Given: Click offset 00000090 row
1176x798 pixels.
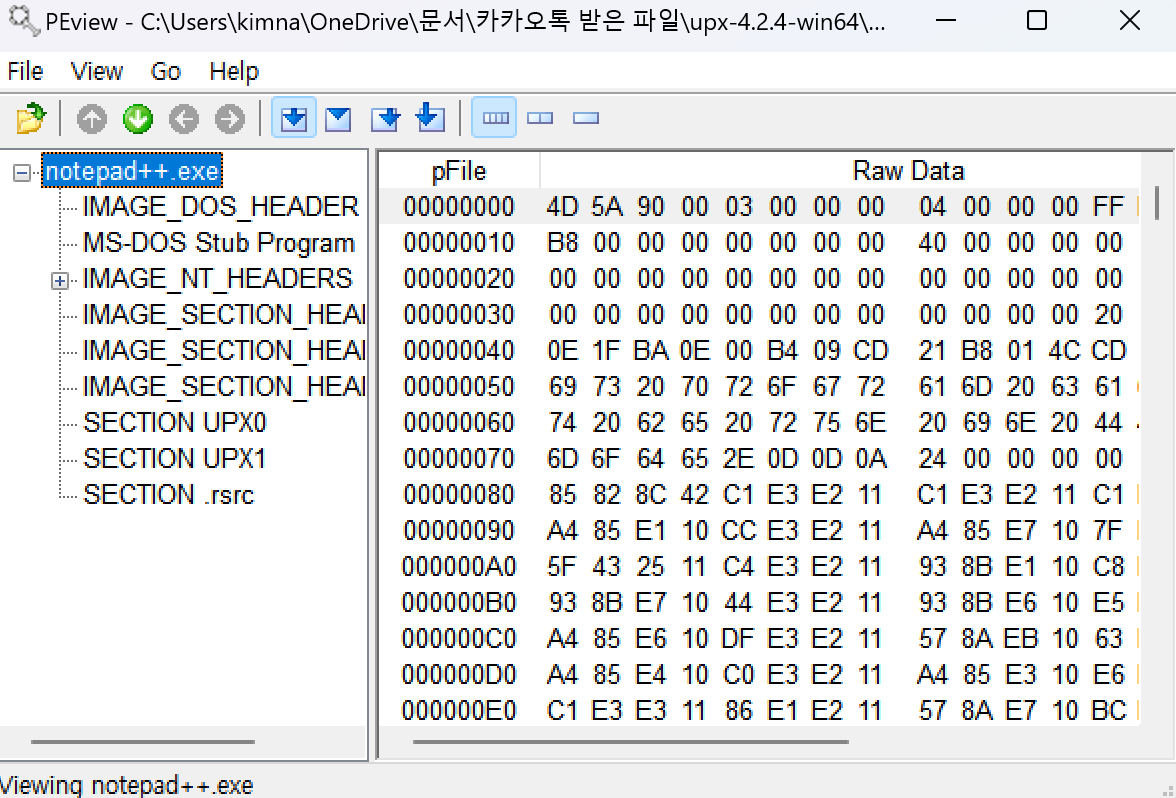Looking at the screenshot, I should coord(759,531).
